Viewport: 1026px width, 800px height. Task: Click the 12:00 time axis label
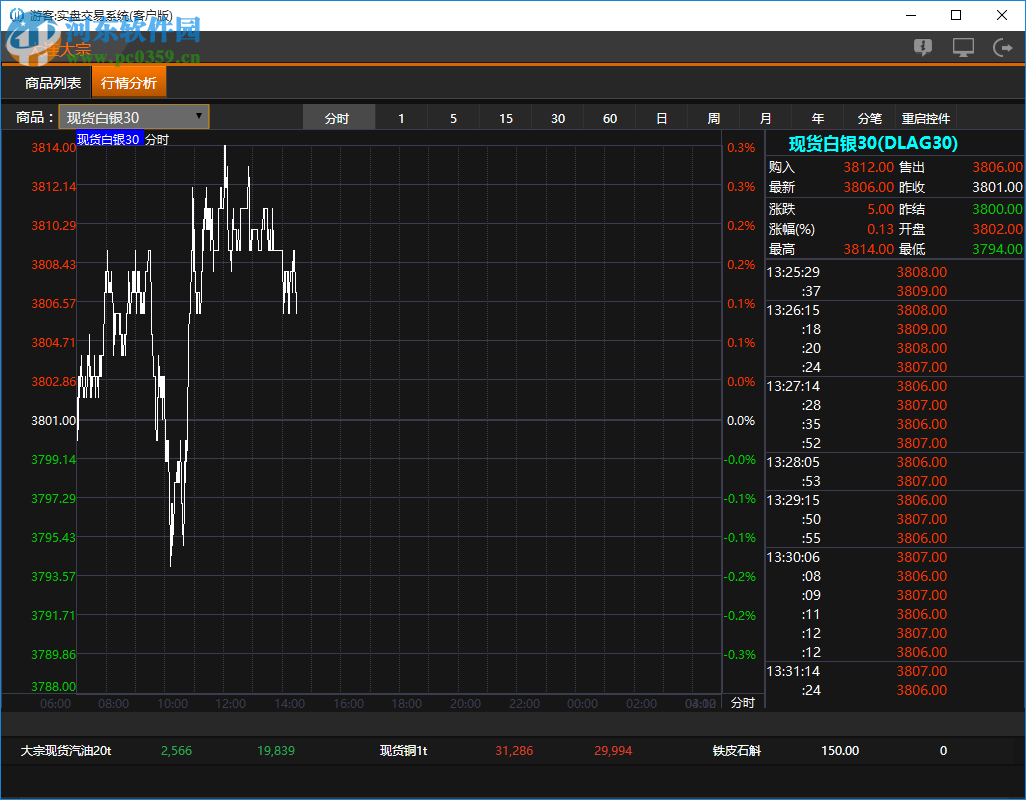[230, 704]
